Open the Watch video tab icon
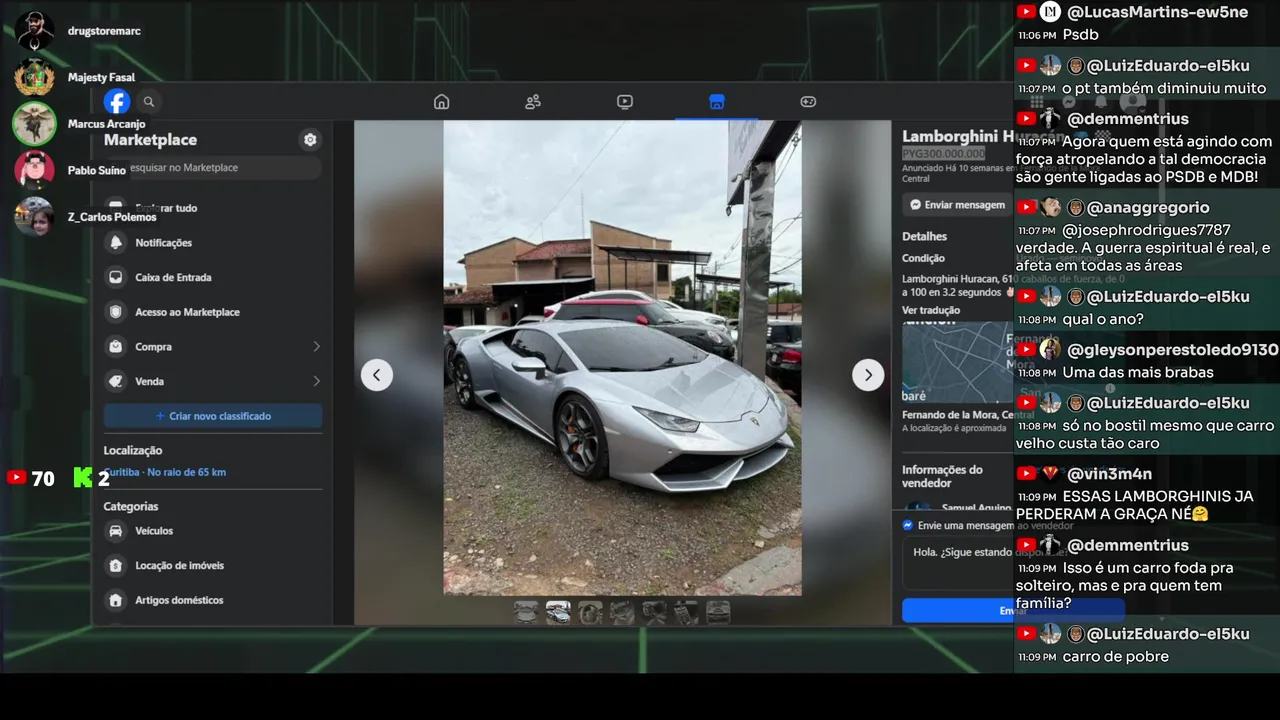The image size is (1280, 720). coord(625,101)
